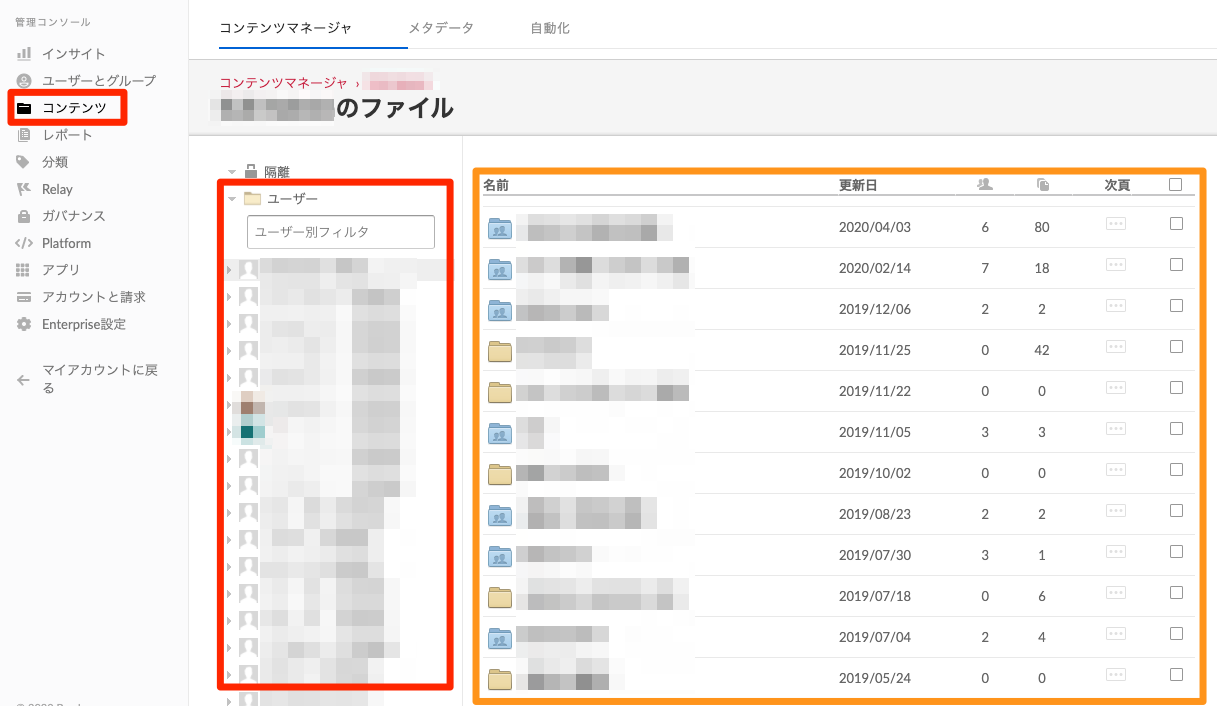The image size is (1217, 706).
Task: Open more options for 2019/07/30 row
Action: [x=1116, y=552]
